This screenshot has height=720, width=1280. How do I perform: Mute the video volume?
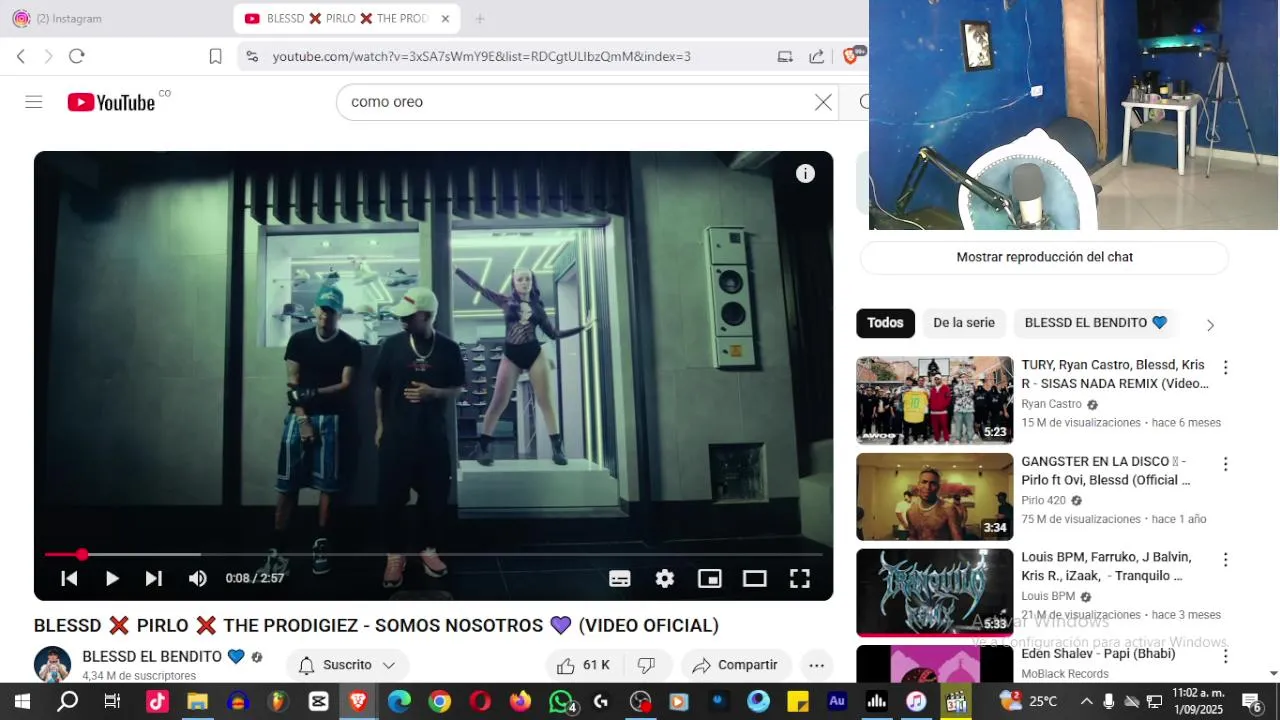198,578
